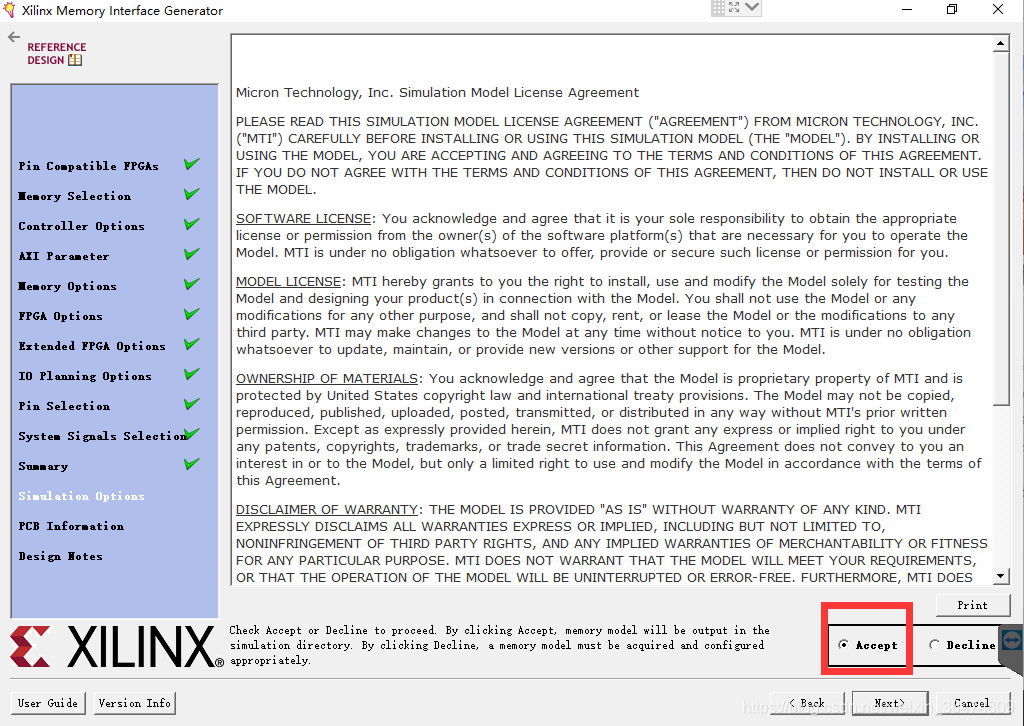Image resolution: width=1024 pixels, height=726 pixels.
Task: Open the Reference Design book icon
Action: pyautogui.click(x=75, y=60)
